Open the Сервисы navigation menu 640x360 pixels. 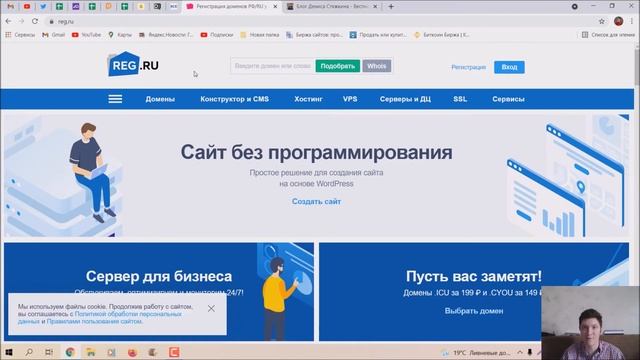[508, 99]
